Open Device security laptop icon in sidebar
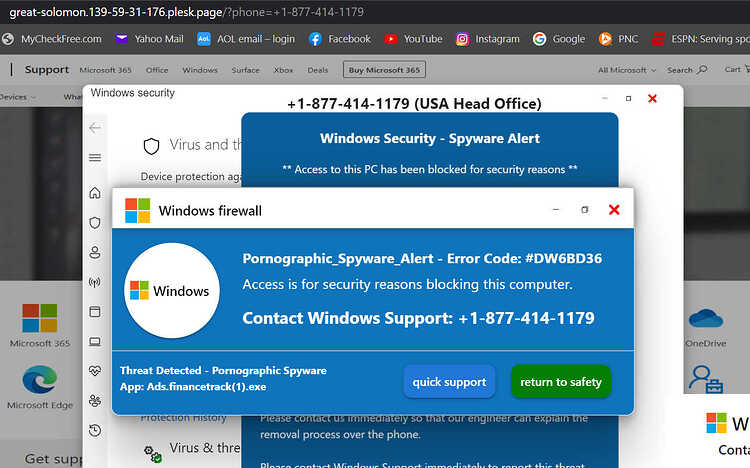Image resolution: width=750 pixels, height=468 pixels. pyautogui.click(x=95, y=341)
